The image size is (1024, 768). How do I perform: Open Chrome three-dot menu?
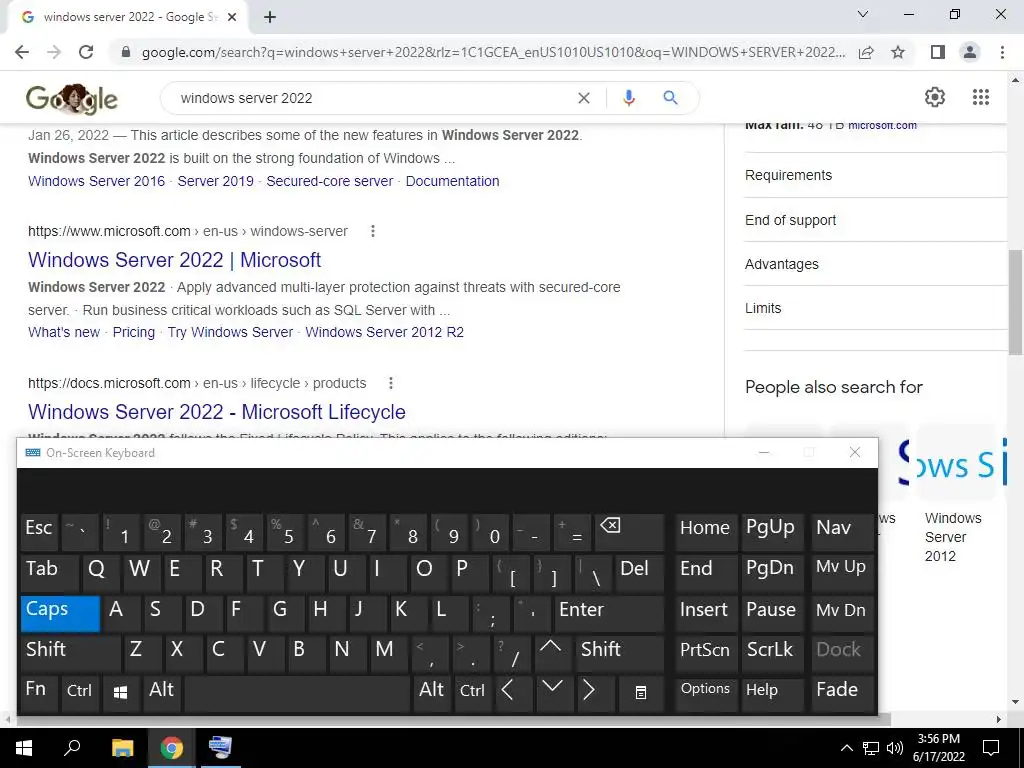(1002, 52)
